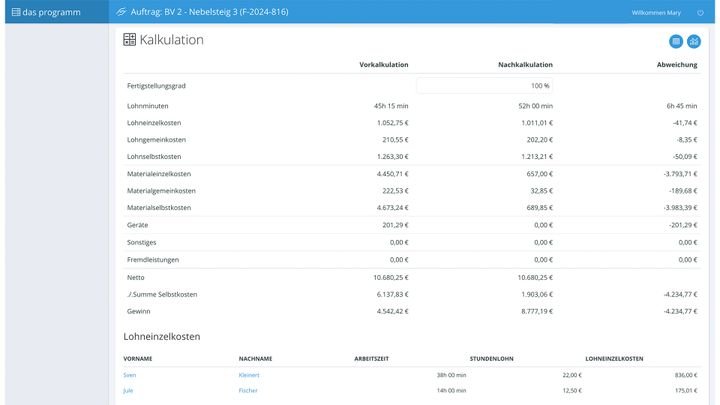Sort by Lohneinzelkosten column header
Viewport: 720px width, 405px height.
point(614,358)
